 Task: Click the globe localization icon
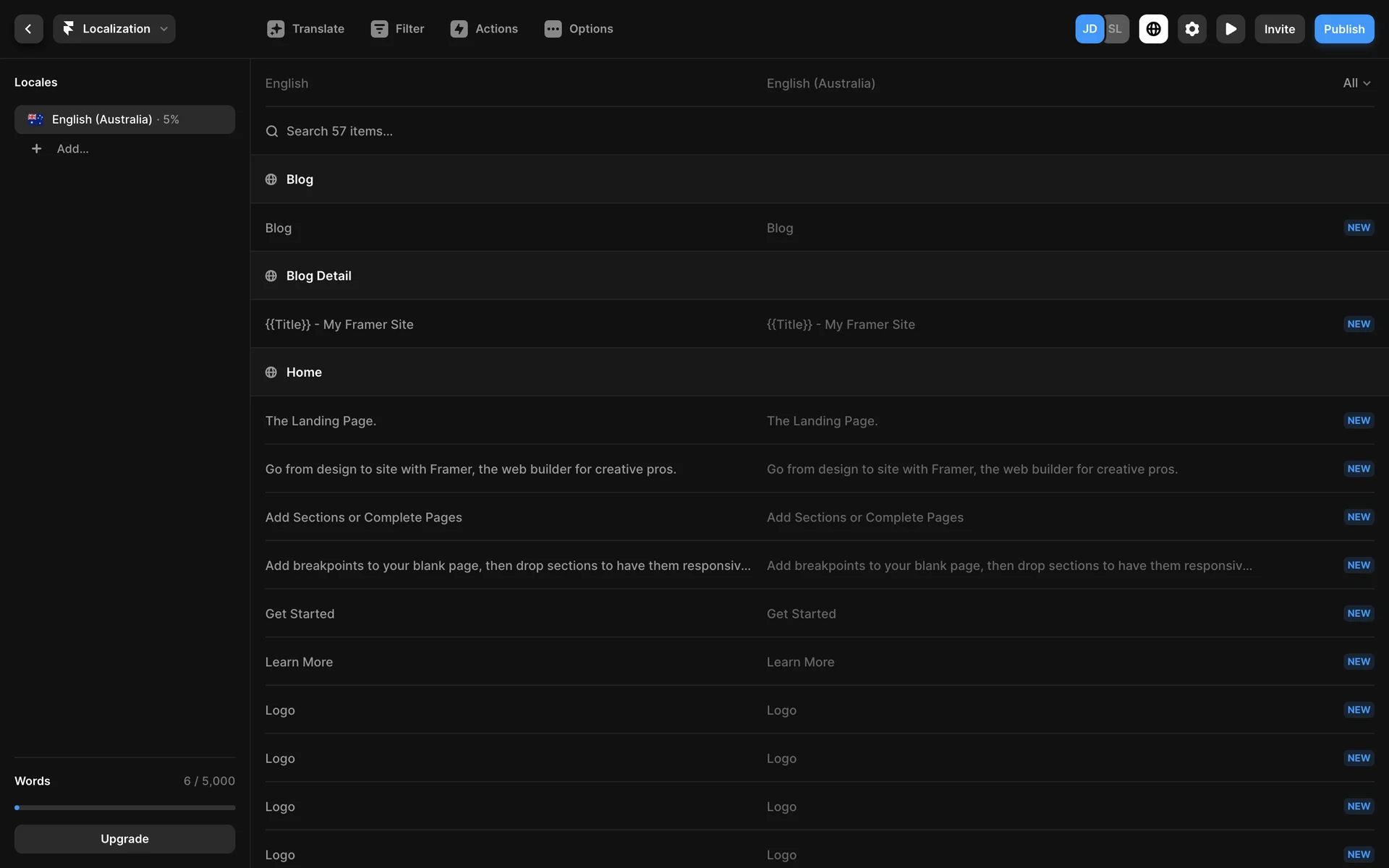pyautogui.click(x=1153, y=29)
